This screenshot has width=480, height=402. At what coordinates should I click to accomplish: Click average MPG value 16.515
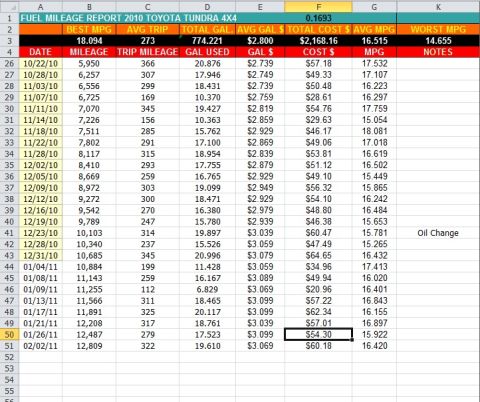[x=374, y=41]
